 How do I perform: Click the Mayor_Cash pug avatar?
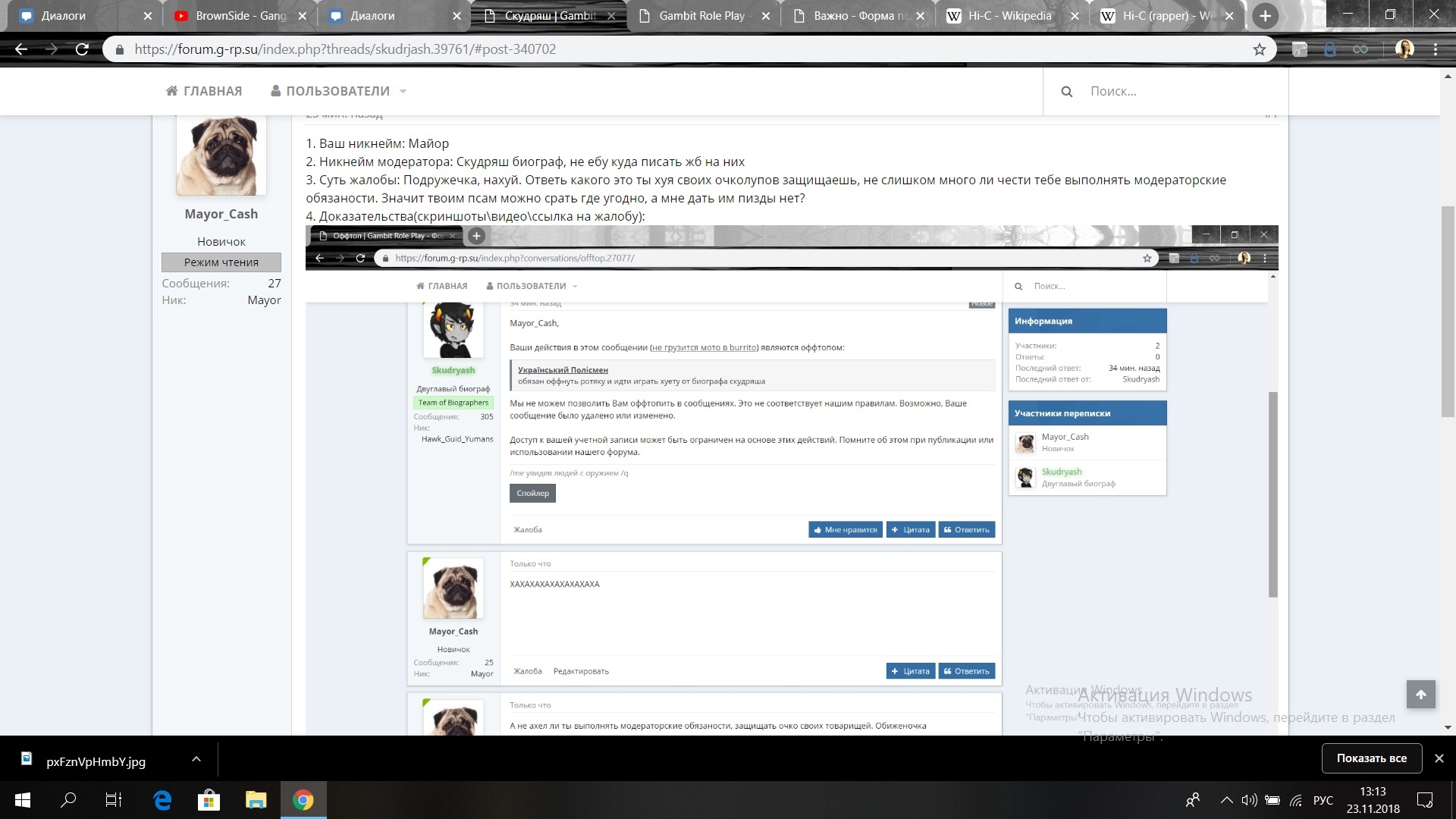[221, 155]
